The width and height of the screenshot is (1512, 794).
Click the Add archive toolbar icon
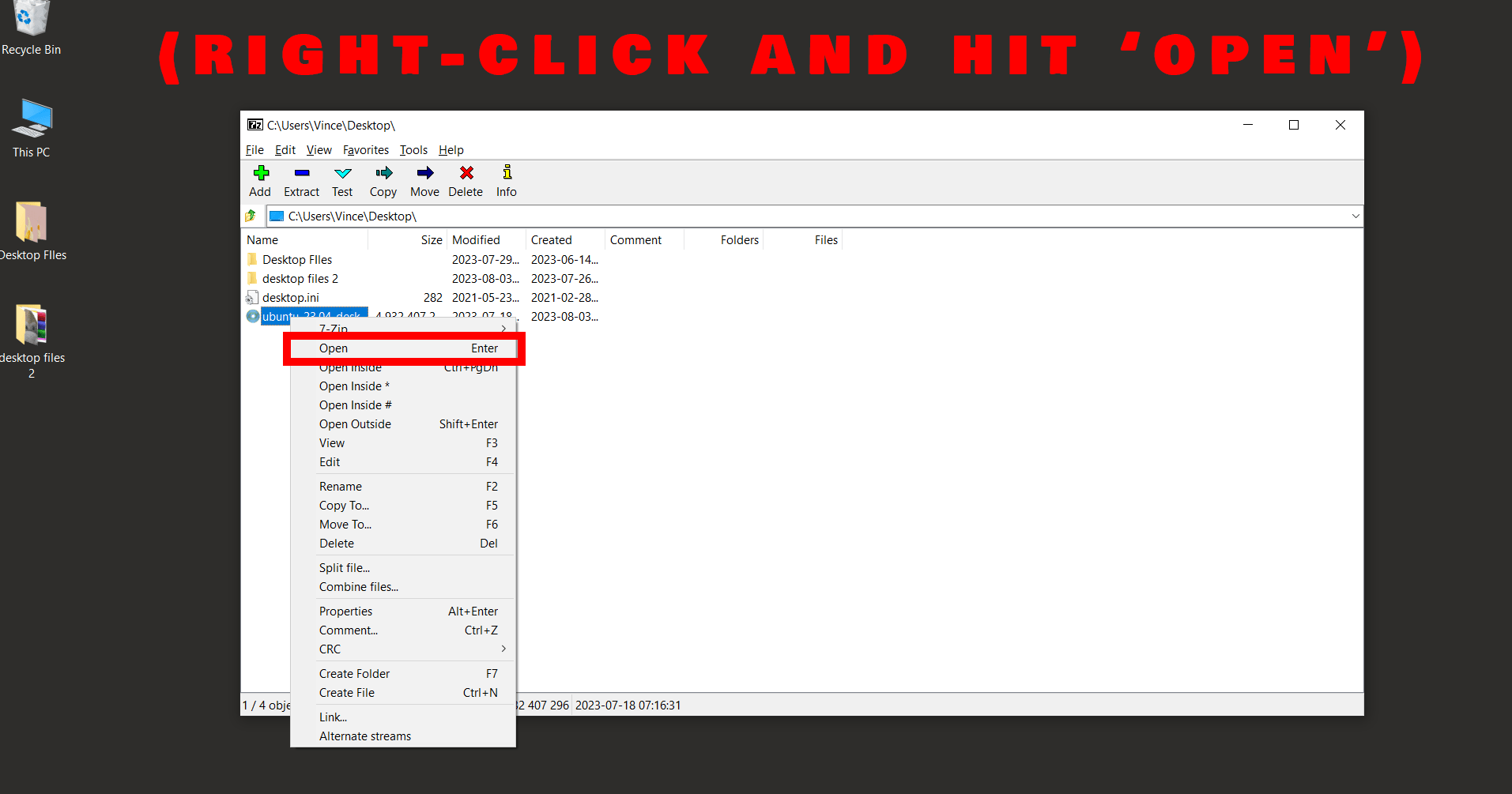(260, 180)
